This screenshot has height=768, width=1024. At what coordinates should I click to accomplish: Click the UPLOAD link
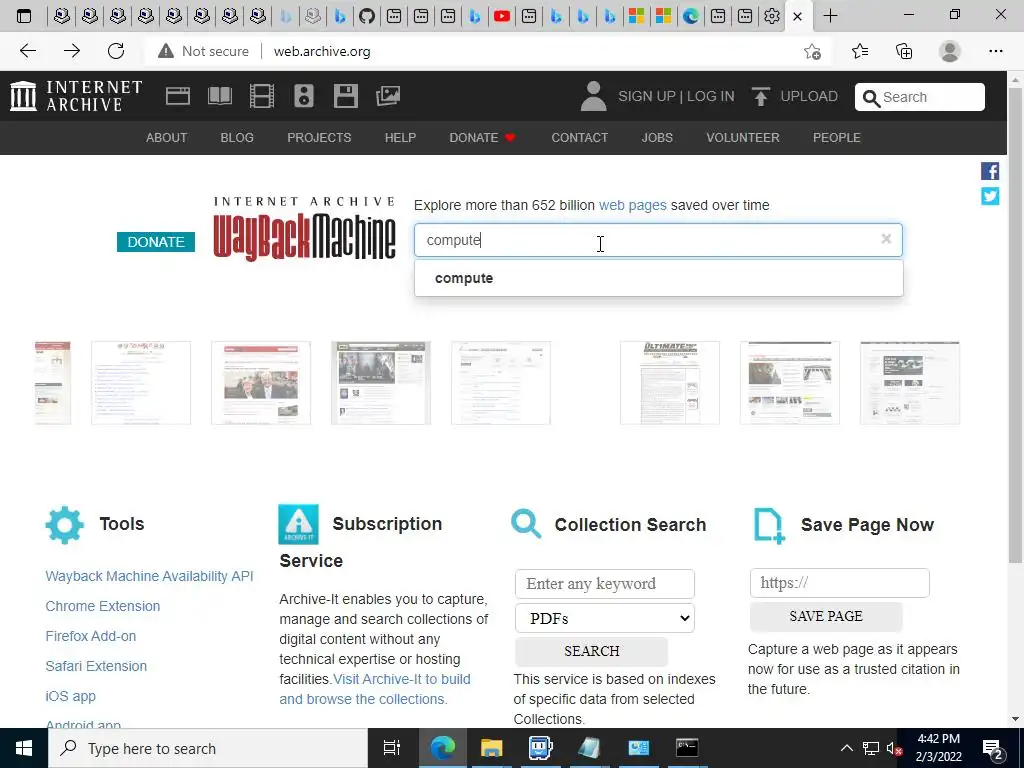point(808,96)
